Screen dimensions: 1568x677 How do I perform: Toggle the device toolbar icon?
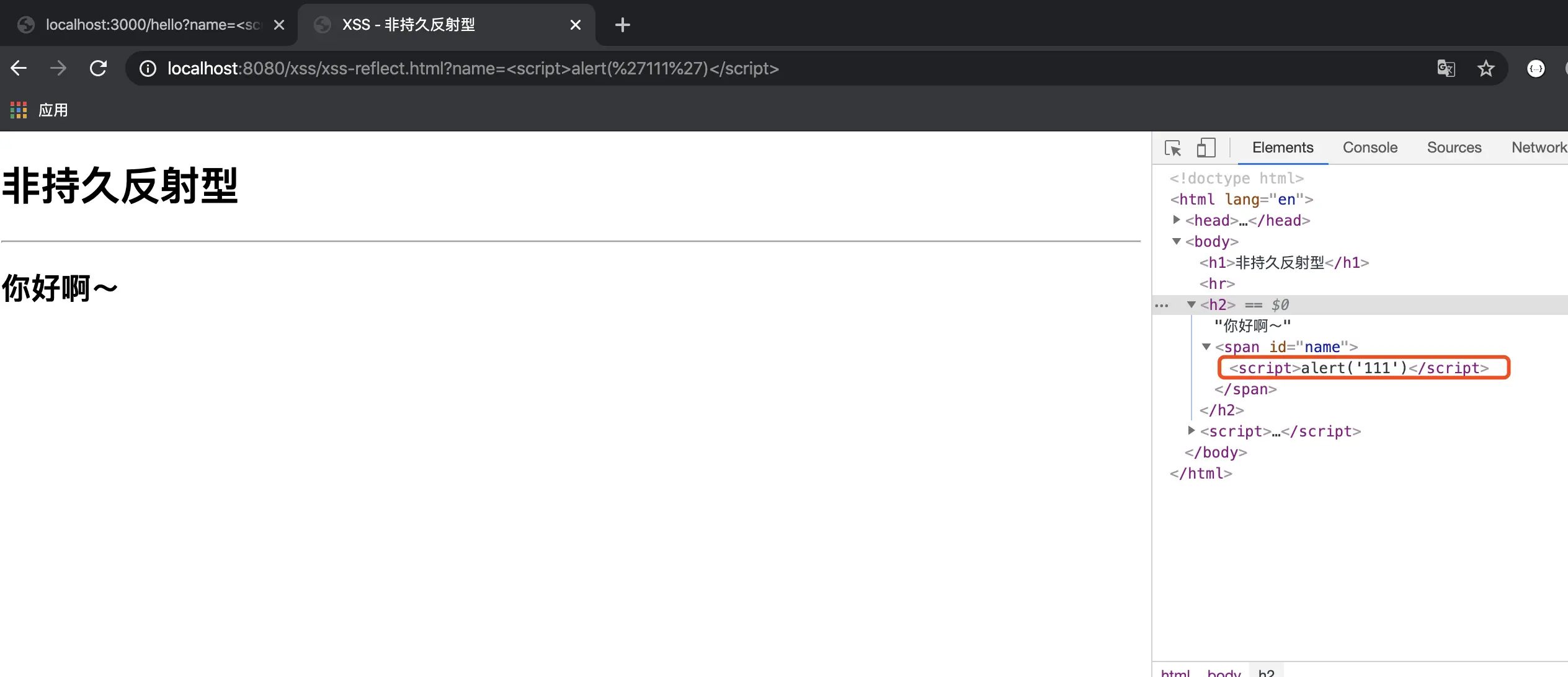1206,148
